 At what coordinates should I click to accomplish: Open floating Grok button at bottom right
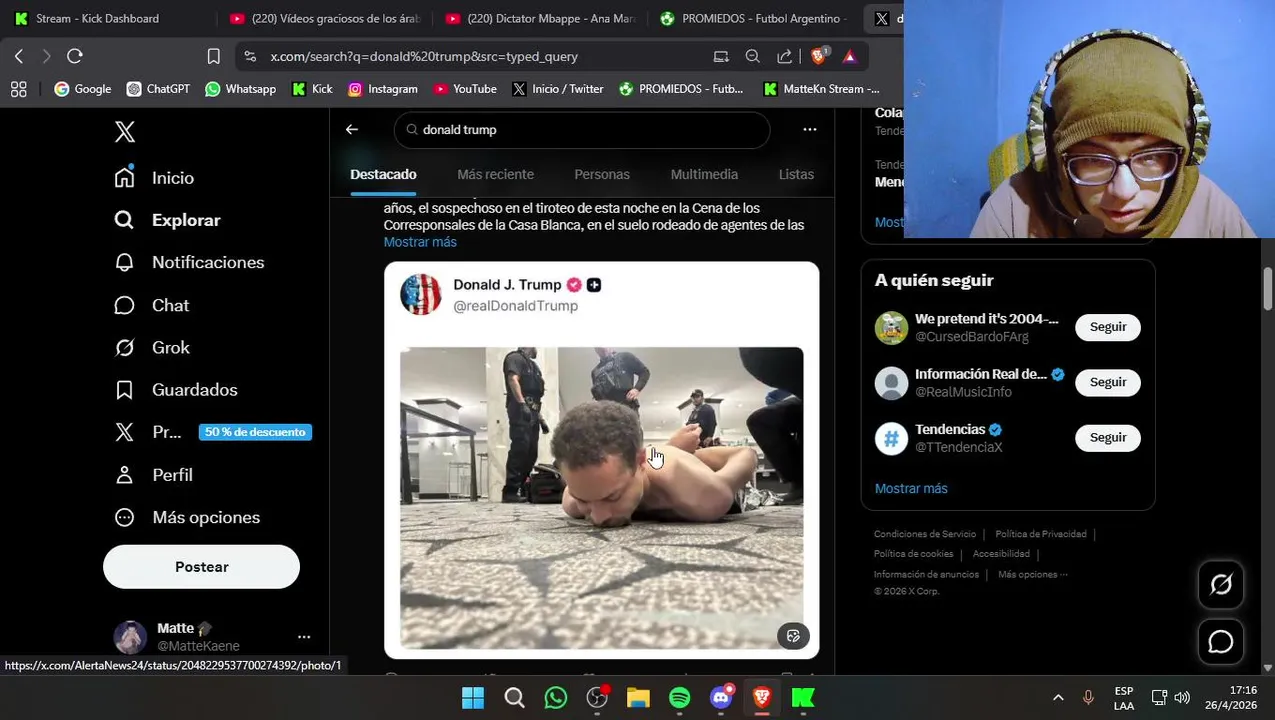(x=1221, y=585)
